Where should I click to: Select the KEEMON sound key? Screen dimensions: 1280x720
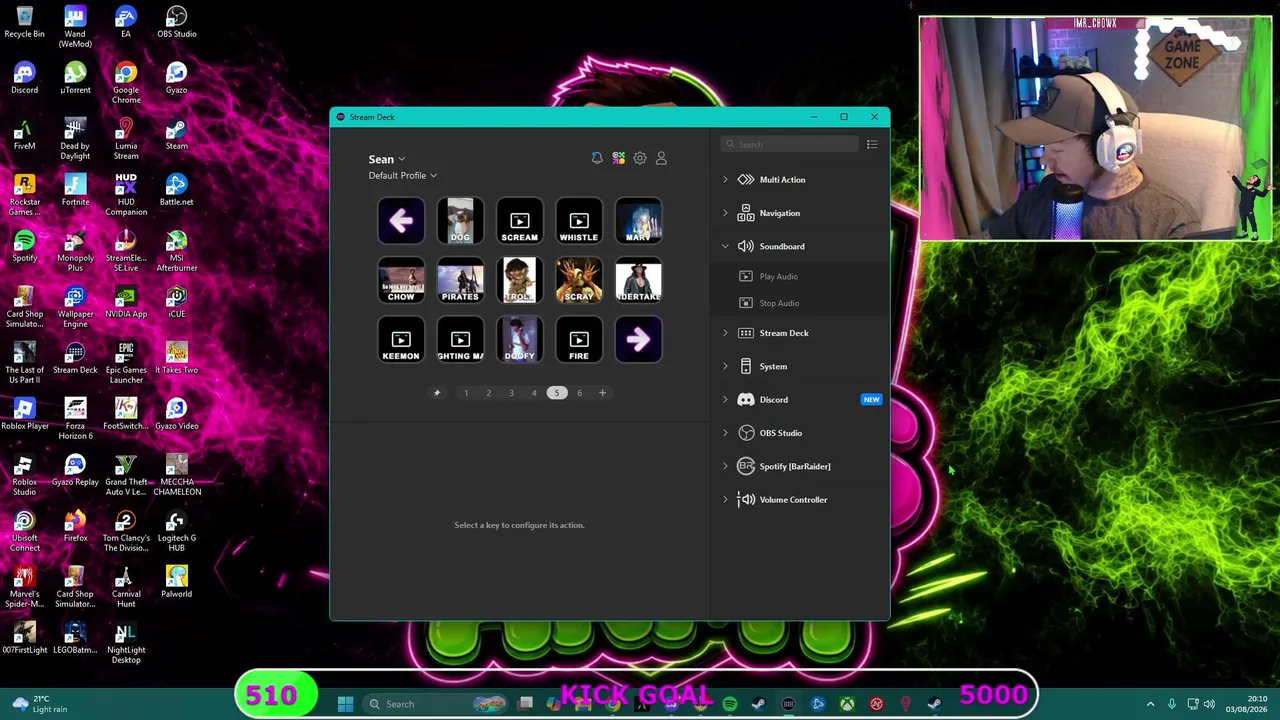pyautogui.click(x=401, y=340)
